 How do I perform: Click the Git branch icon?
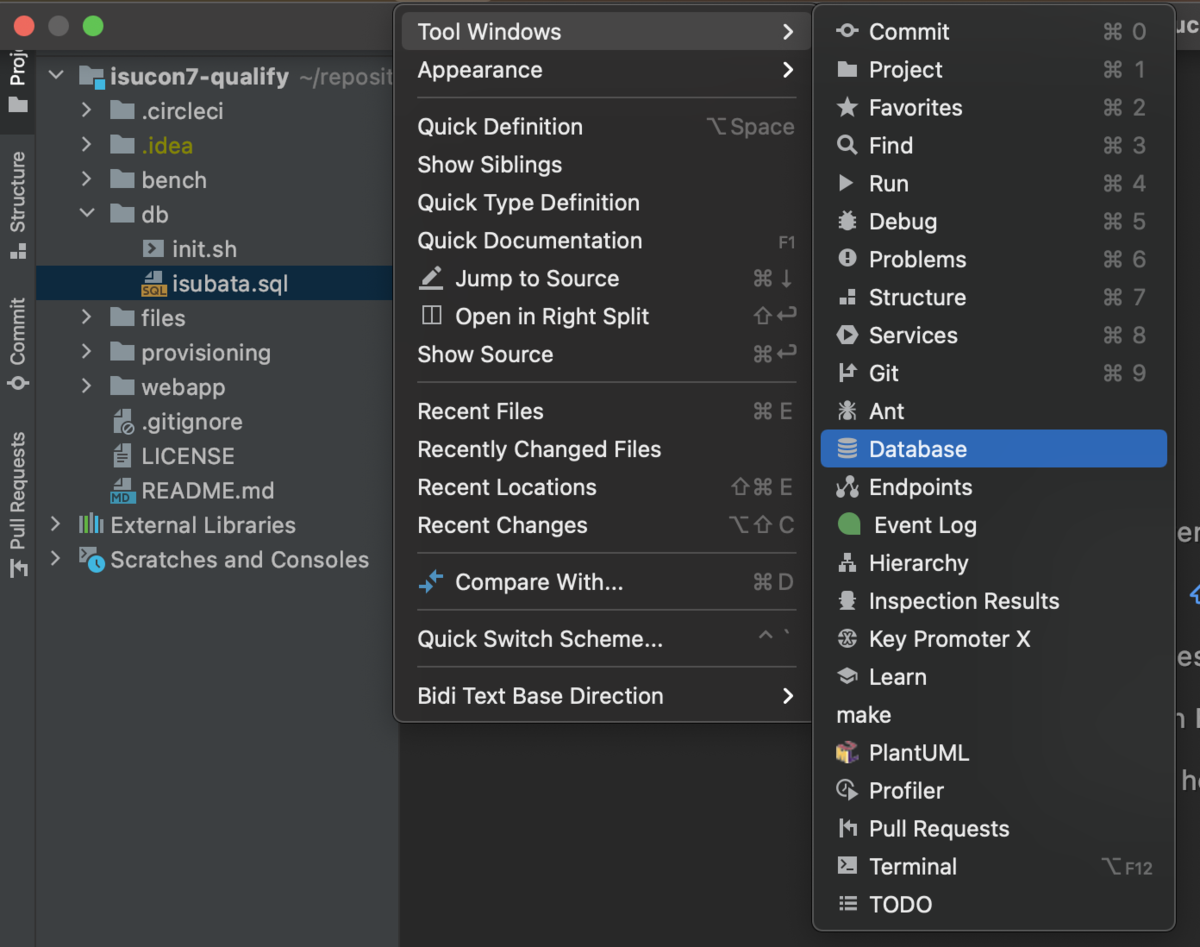[847, 373]
